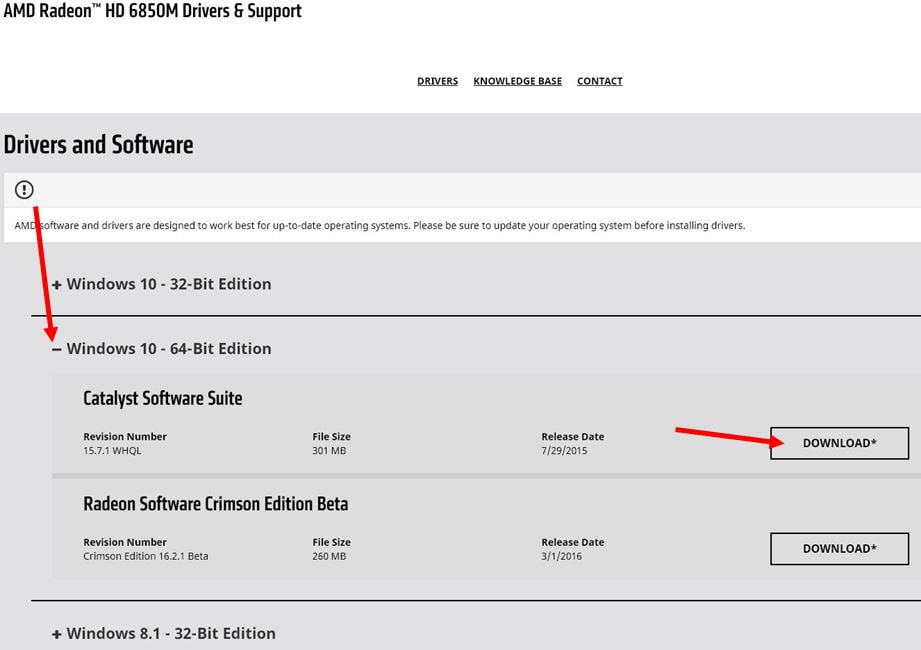Image resolution: width=921 pixels, height=650 pixels.
Task: Open the Drivers navigation link
Action: pyautogui.click(x=438, y=81)
